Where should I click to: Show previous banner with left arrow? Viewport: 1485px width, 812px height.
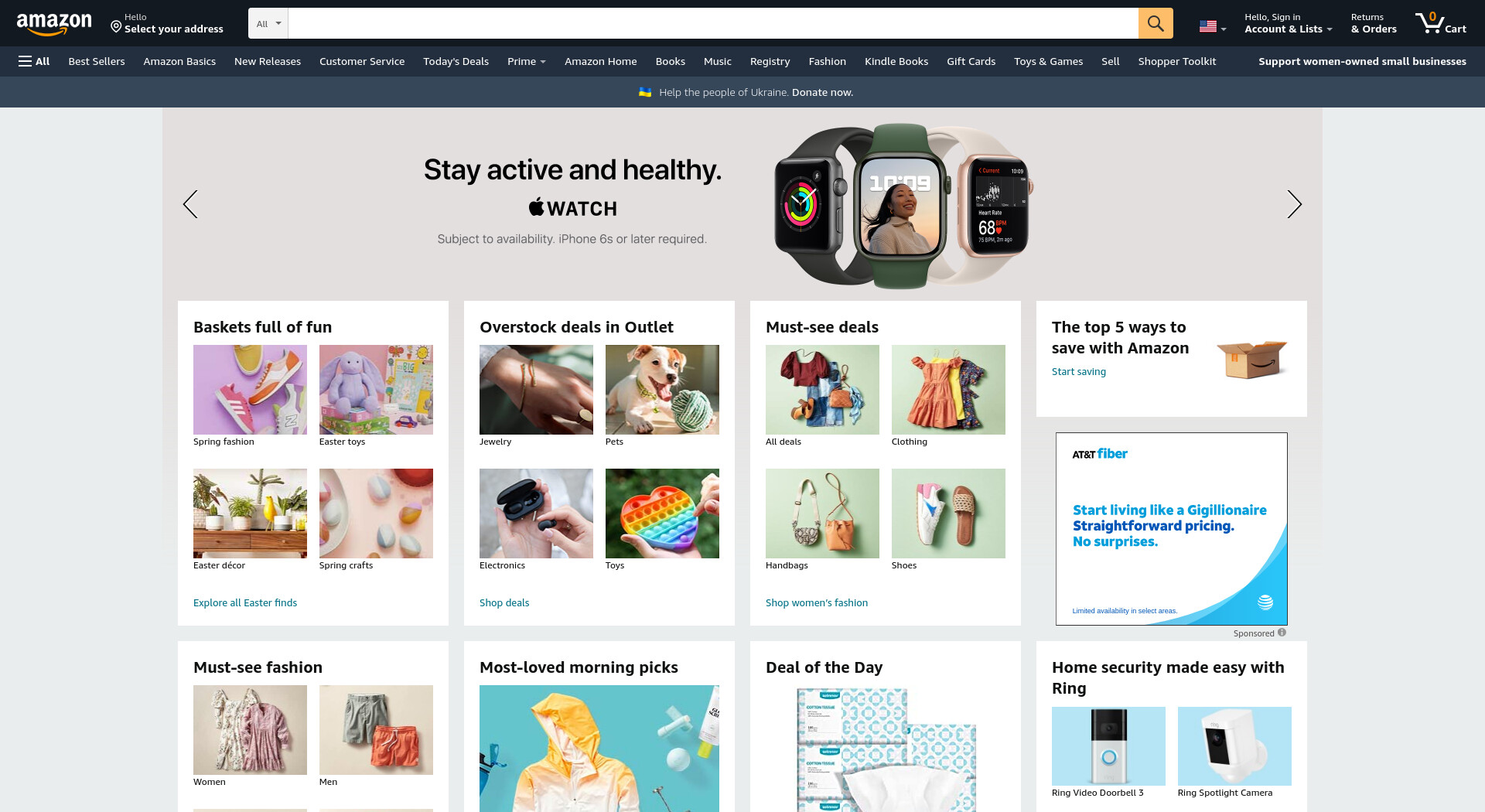coord(190,204)
